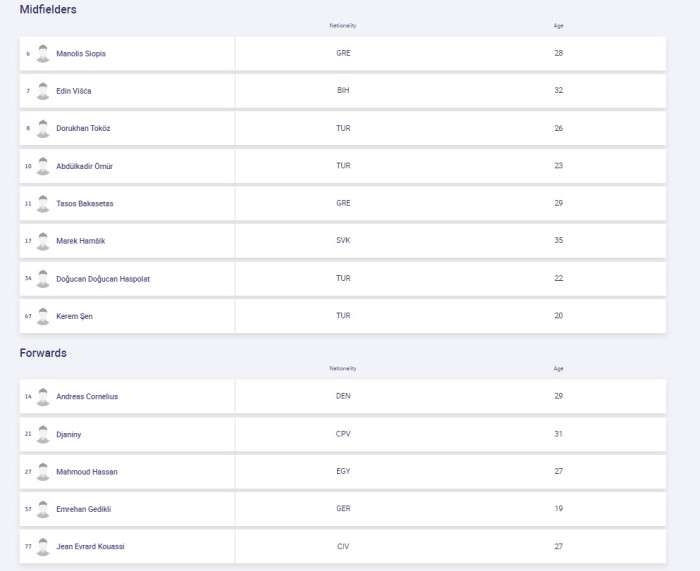Click Mahmoud Hassan's avatar icon
This screenshot has width=700, height=571.
point(43,472)
